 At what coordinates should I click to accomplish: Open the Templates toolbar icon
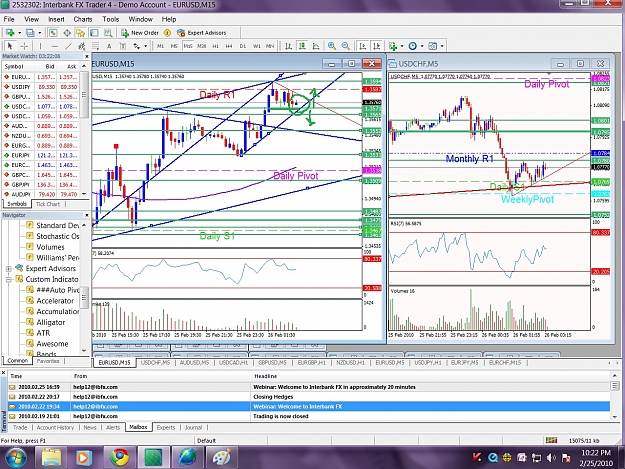coord(432,46)
